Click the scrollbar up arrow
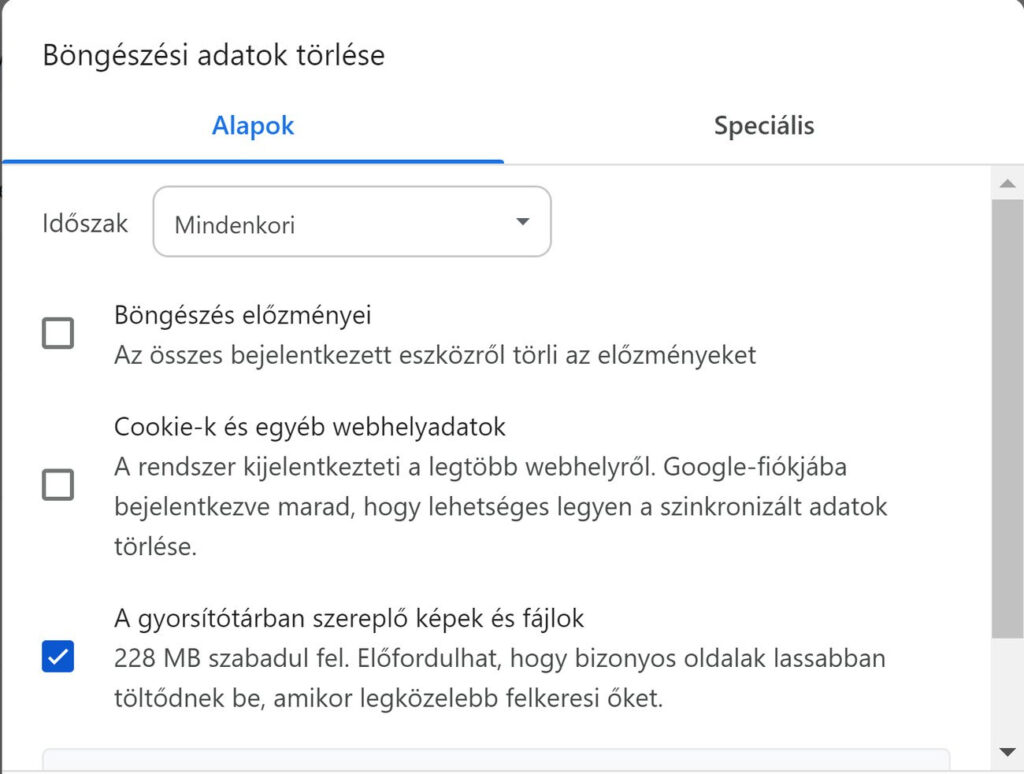This screenshot has height=774, width=1024. [1007, 182]
